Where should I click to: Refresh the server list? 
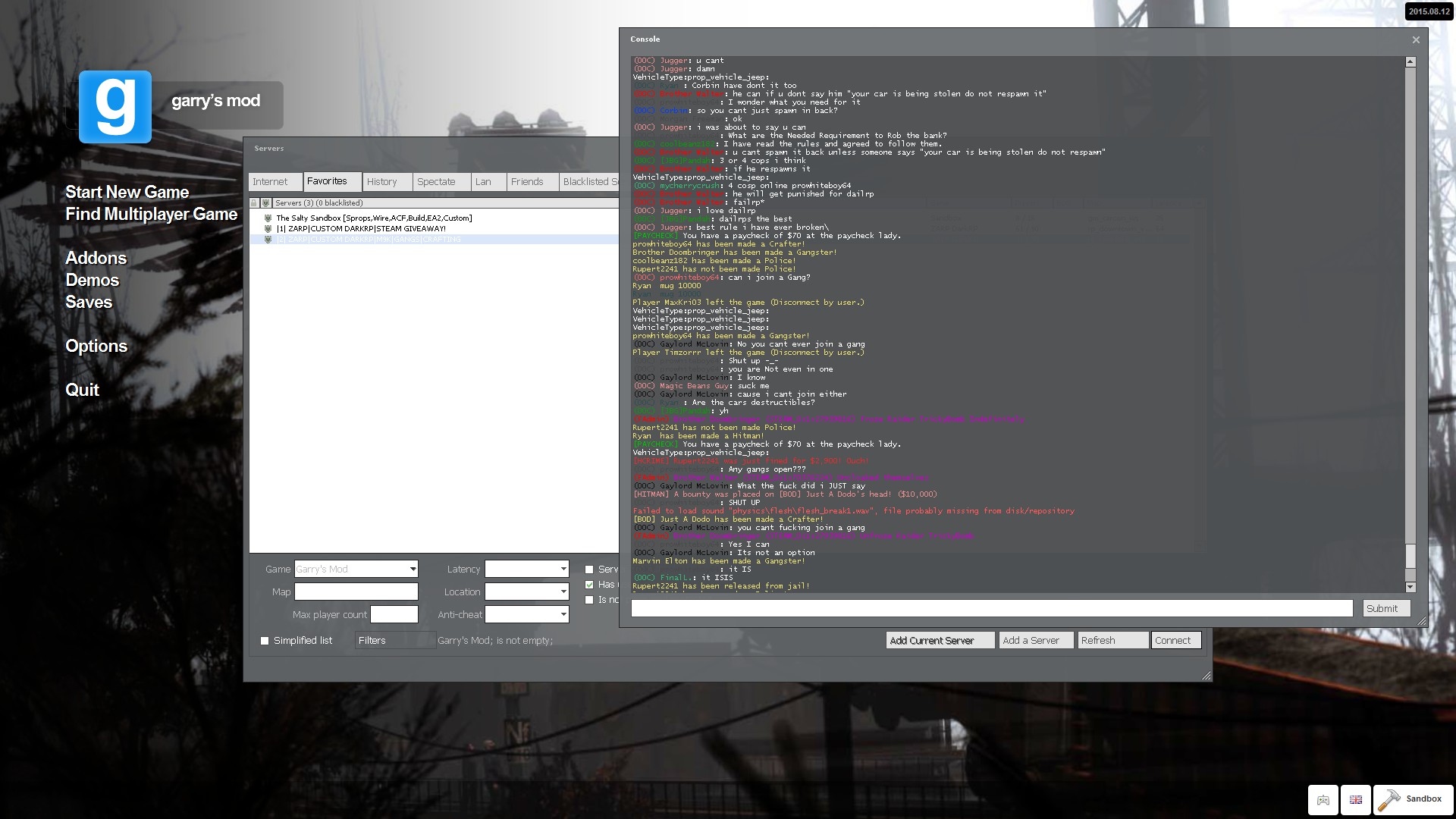[1113, 641]
